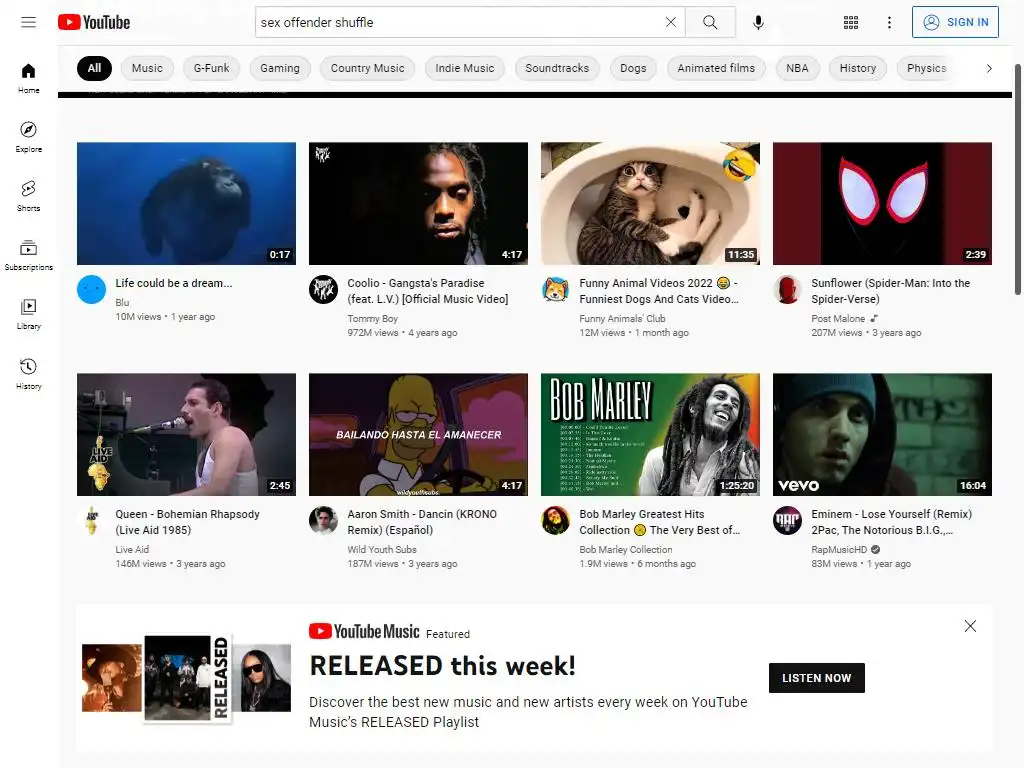Select the Animated films chip
Screen dimensions: 1024x768
716,68
